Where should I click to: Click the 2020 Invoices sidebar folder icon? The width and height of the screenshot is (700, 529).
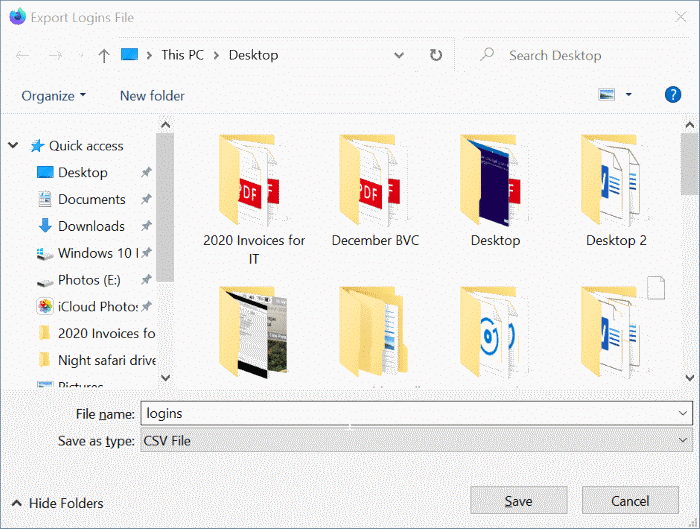(x=45, y=333)
